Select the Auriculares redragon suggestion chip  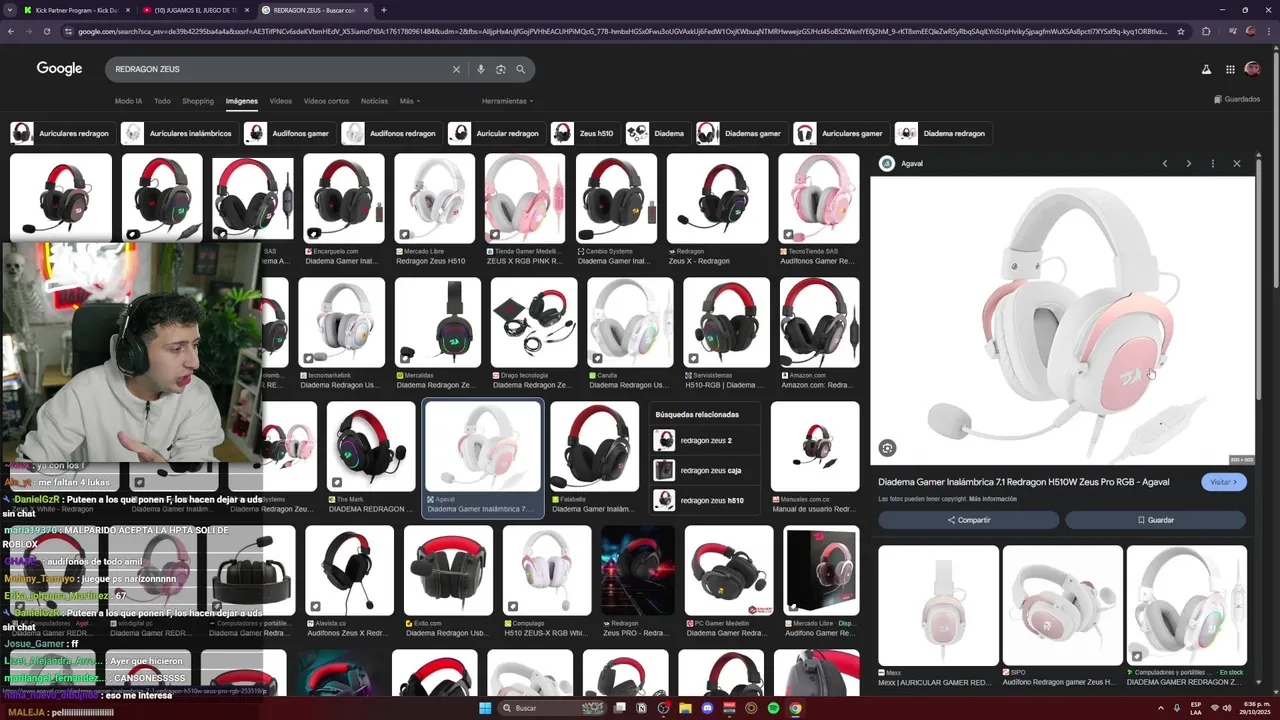(61, 133)
